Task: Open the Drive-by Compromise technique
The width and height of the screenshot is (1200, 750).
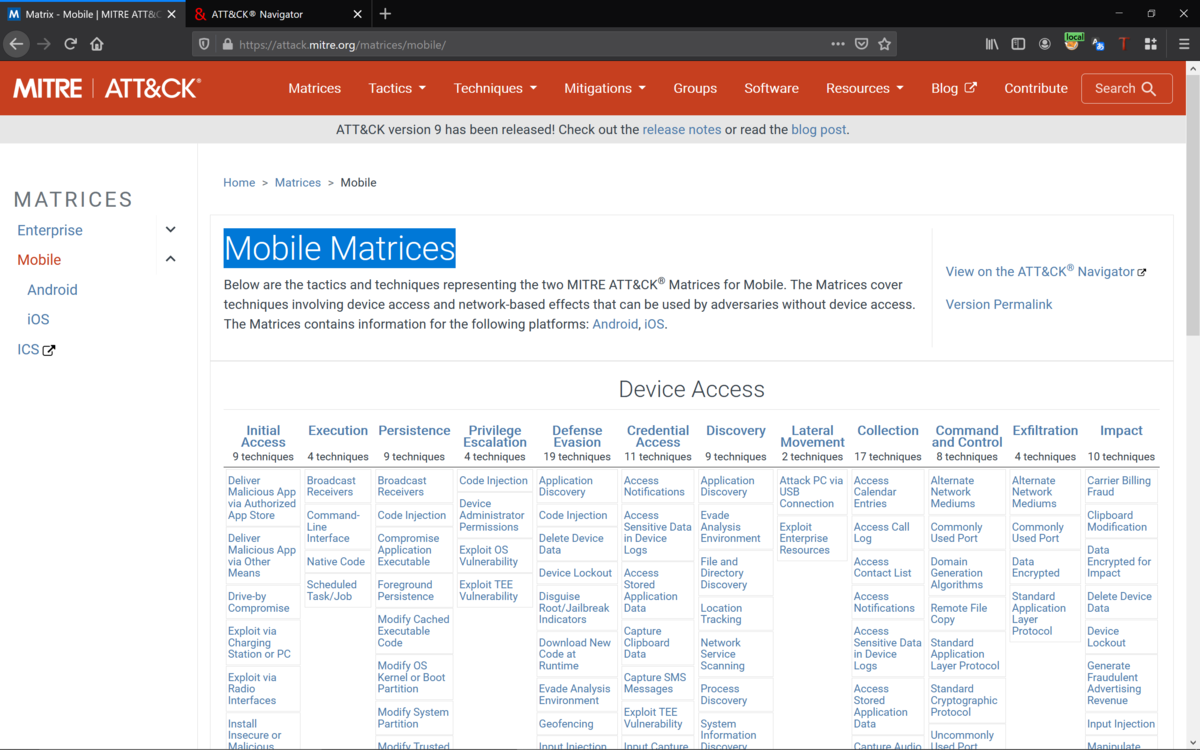Action: tap(259, 602)
